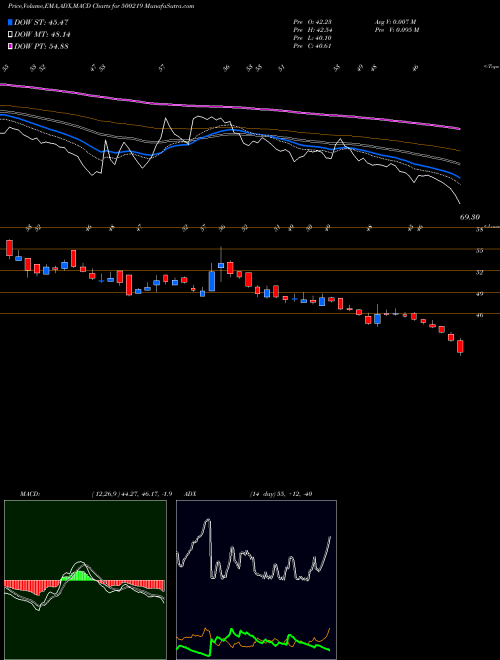
Task: Click the blue DOW ST legend swatch
Action: [x=10, y=22]
